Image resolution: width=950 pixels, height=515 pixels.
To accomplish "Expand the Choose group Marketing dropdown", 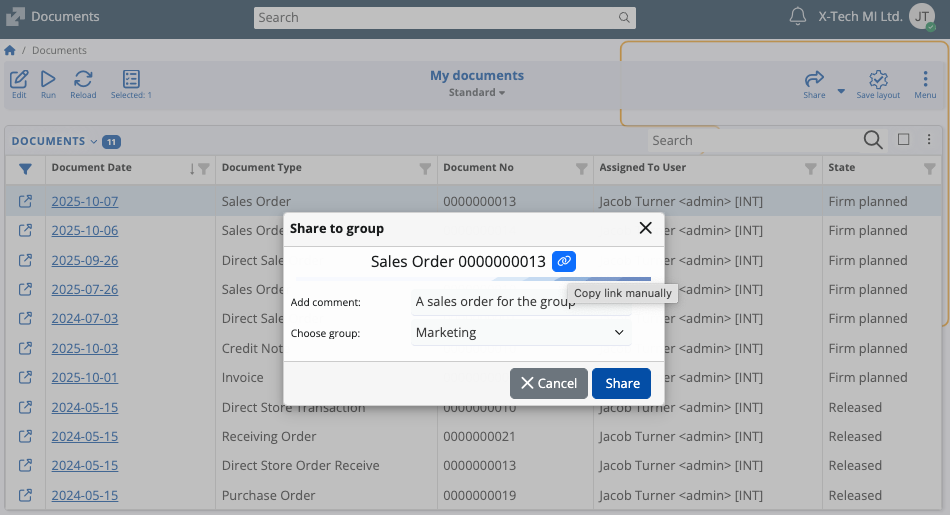I will point(521,332).
